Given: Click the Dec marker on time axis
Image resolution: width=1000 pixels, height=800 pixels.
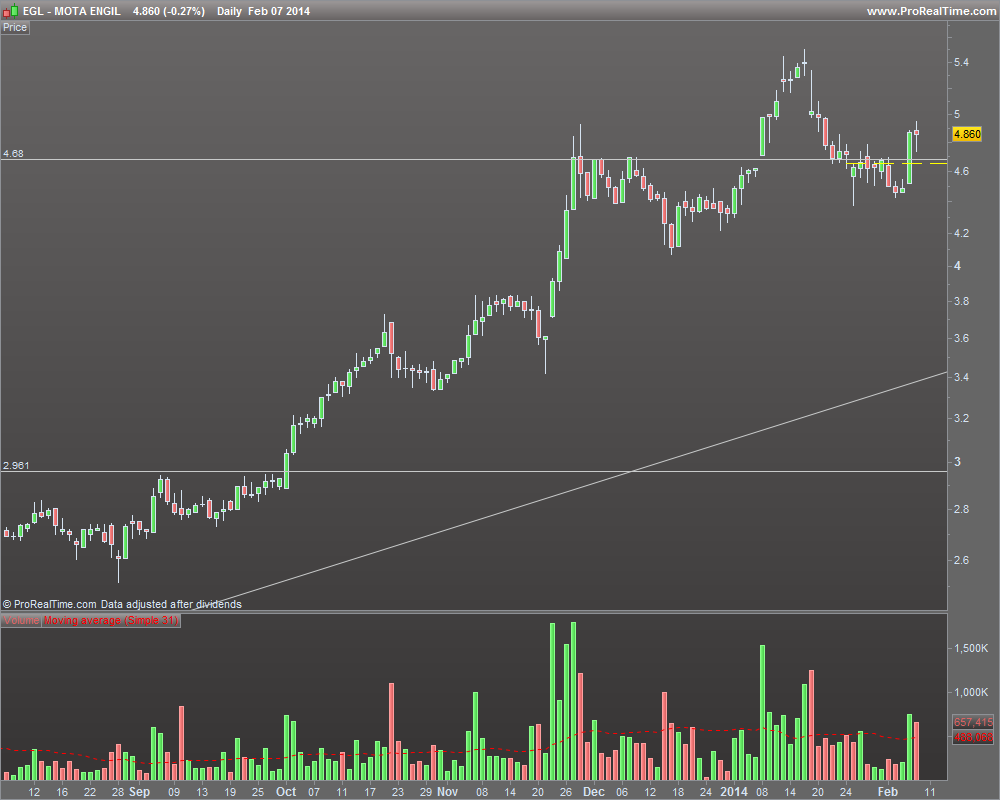Looking at the screenshot, I should [x=594, y=792].
